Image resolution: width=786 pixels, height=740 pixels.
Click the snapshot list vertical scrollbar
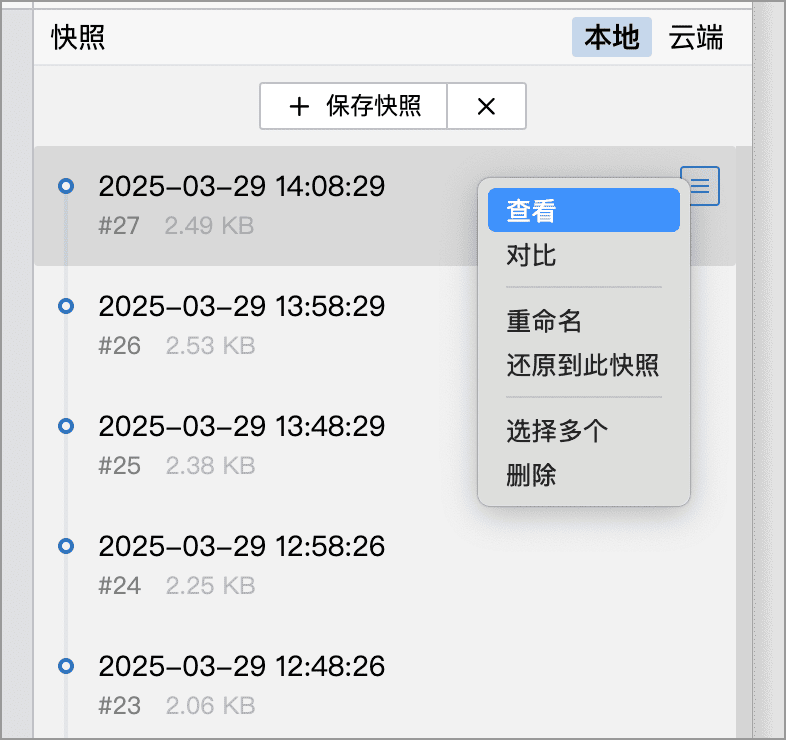coord(744,442)
